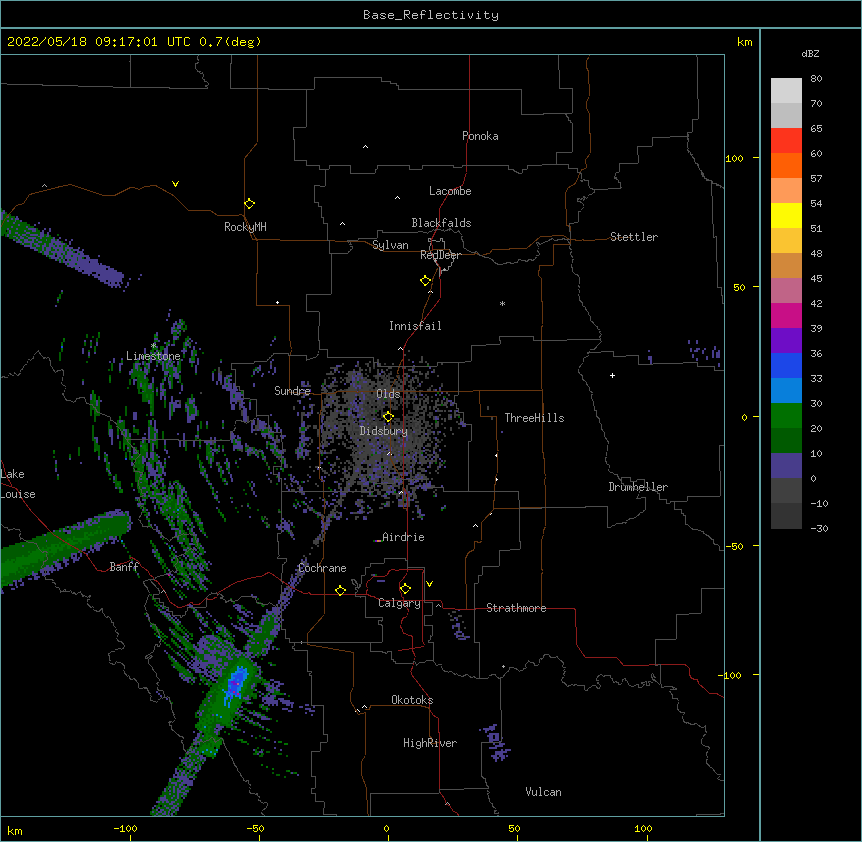Click the yellow diamond marker near RockyMH
The image size is (862, 842).
tap(250, 204)
